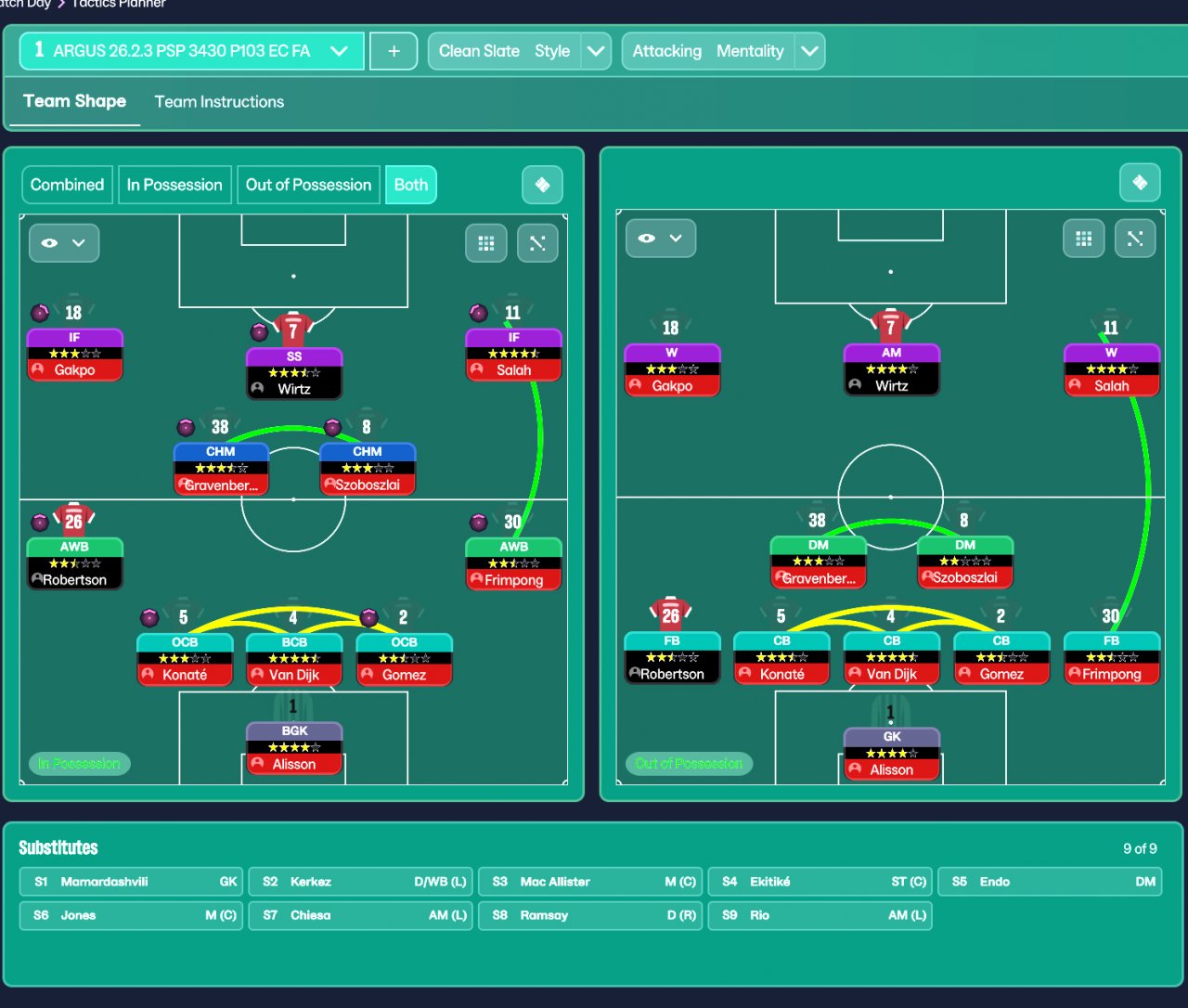Select Gakpo's IF role card on left pitch
This screenshot has height=1008, width=1188.
[74, 355]
